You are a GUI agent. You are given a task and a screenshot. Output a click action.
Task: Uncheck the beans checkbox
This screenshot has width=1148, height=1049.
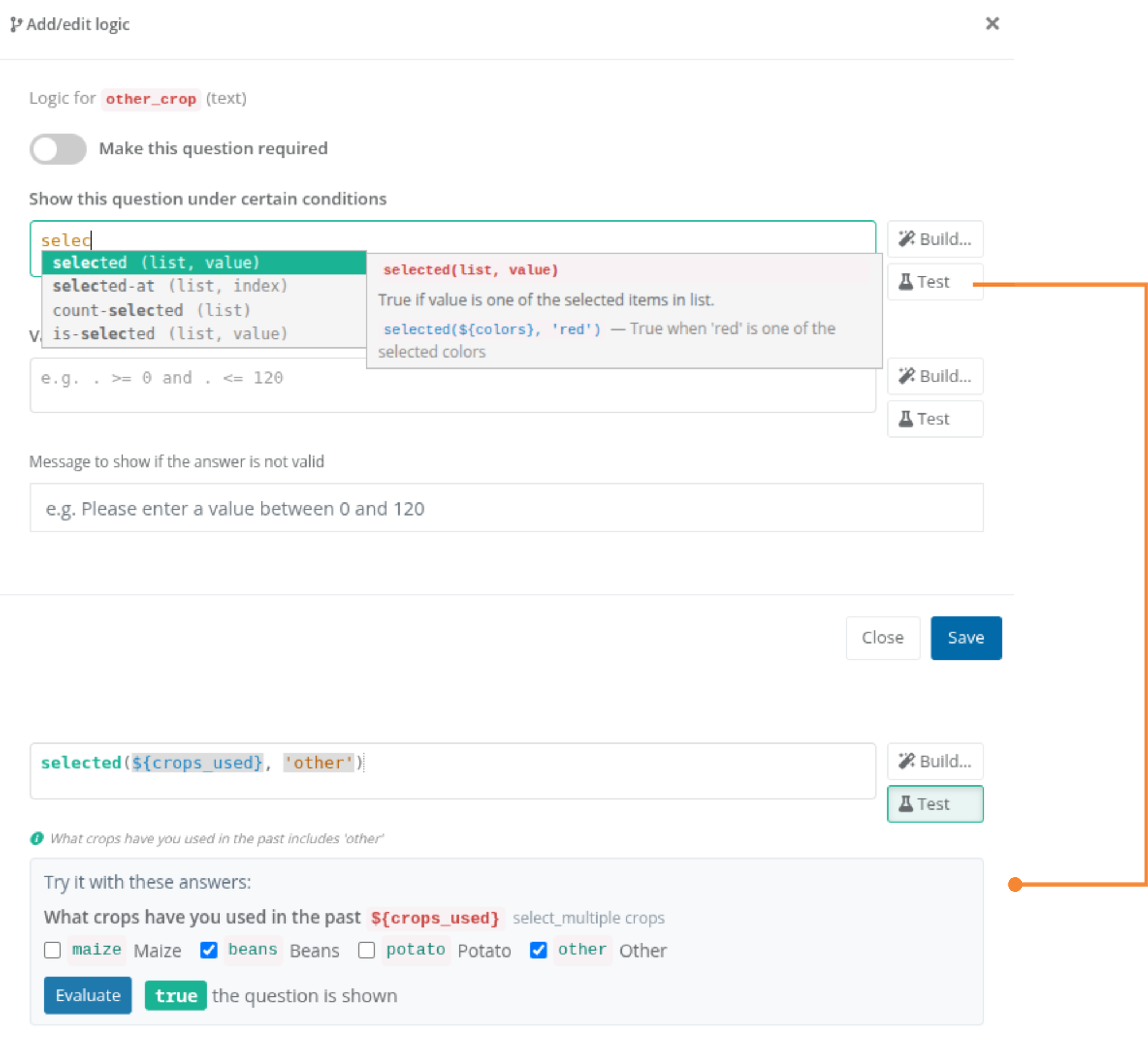(209, 950)
